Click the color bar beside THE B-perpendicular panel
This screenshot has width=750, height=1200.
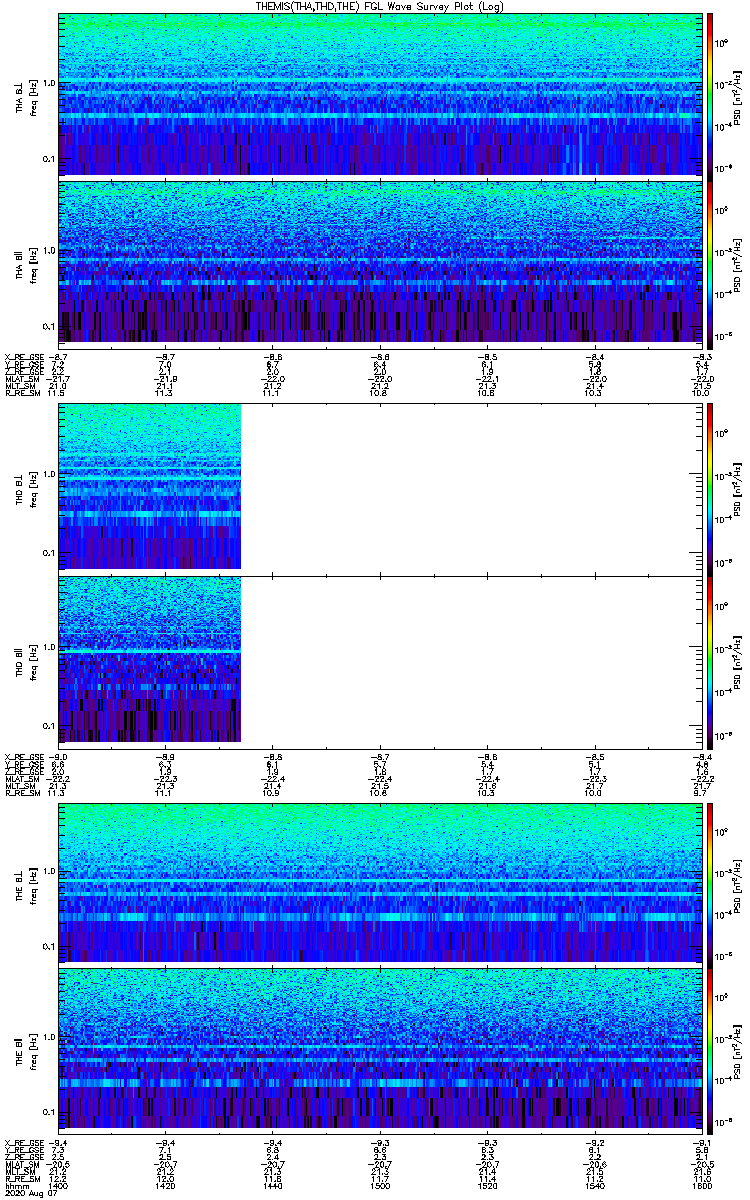711,882
